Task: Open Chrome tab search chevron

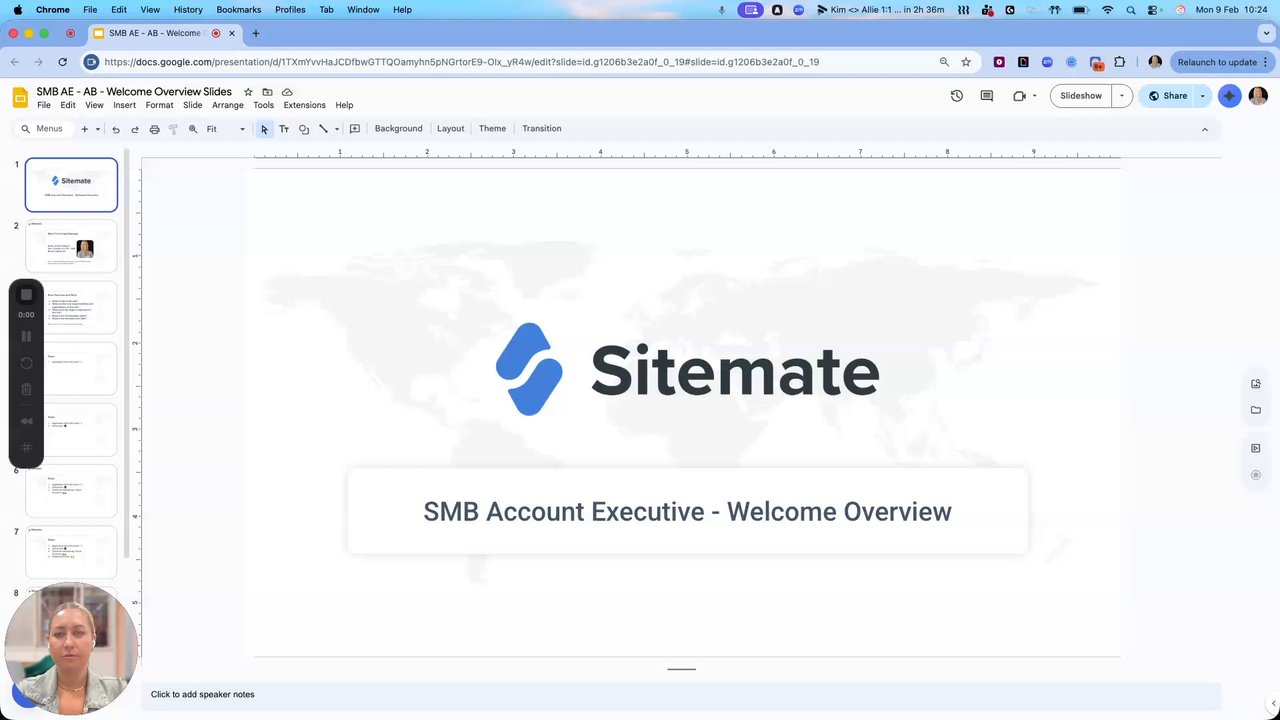Action: pyautogui.click(x=1267, y=33)
